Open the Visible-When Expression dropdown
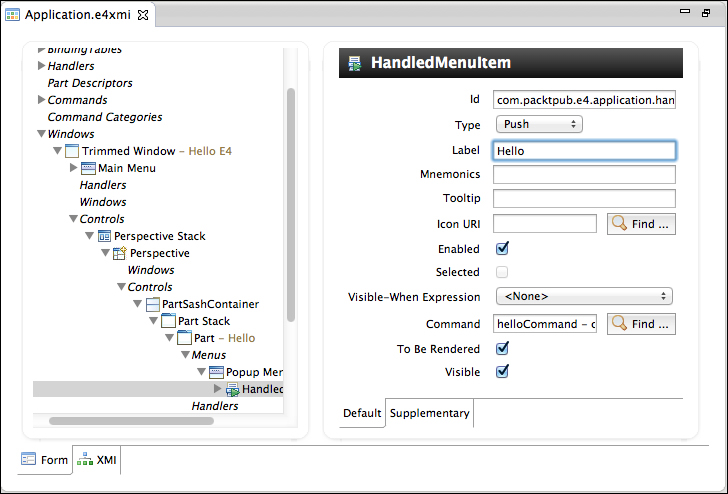Image resolution: width=728 pixels, height=494 pixels. [584, 296]
